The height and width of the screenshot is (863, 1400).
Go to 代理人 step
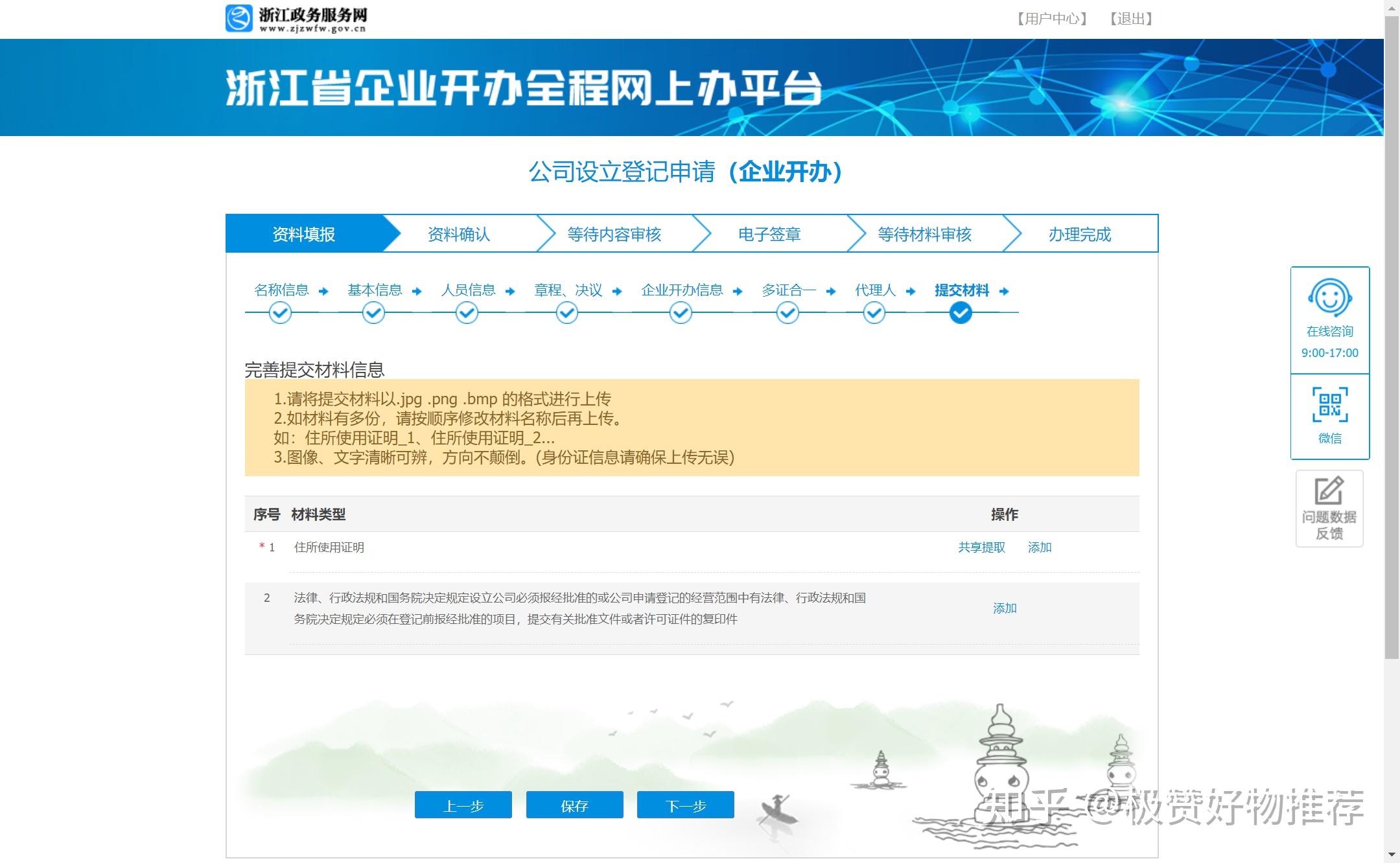click(x=875, y=290)
